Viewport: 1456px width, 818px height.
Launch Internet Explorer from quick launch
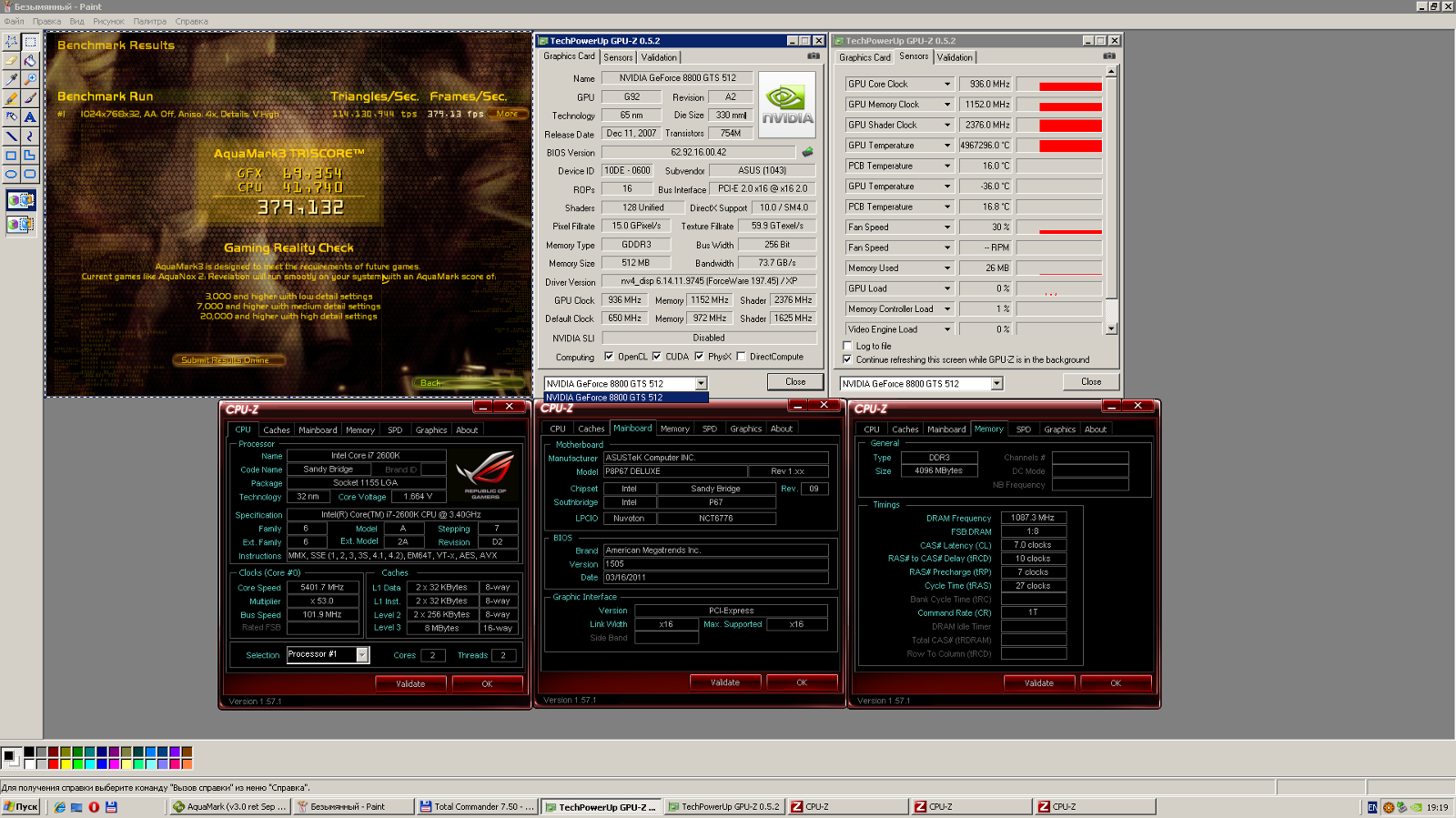pyautogui.click(x=59, y=807)
